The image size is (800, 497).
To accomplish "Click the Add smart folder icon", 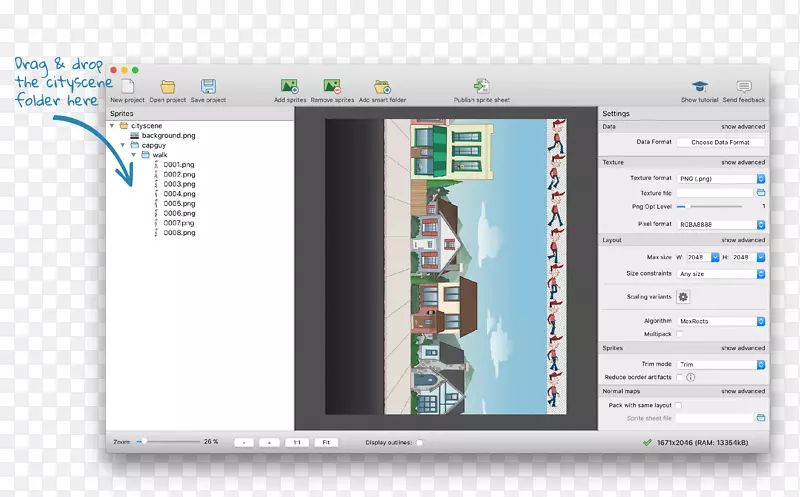I will pos(382,87).
